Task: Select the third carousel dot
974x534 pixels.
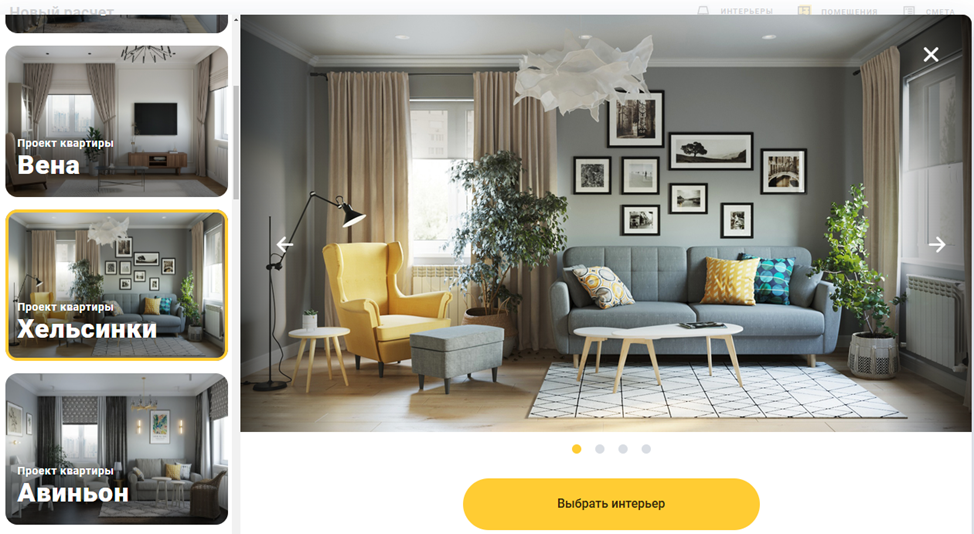Action: 623,449
